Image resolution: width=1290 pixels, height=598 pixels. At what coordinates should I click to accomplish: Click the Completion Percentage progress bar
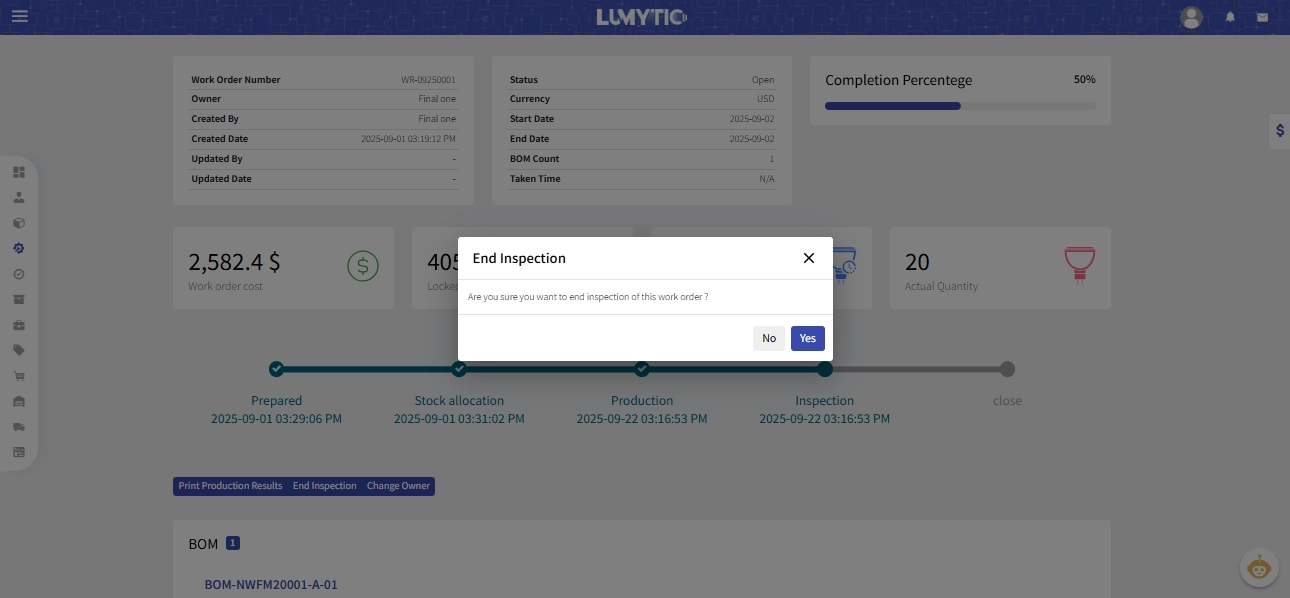coord(959,106)
